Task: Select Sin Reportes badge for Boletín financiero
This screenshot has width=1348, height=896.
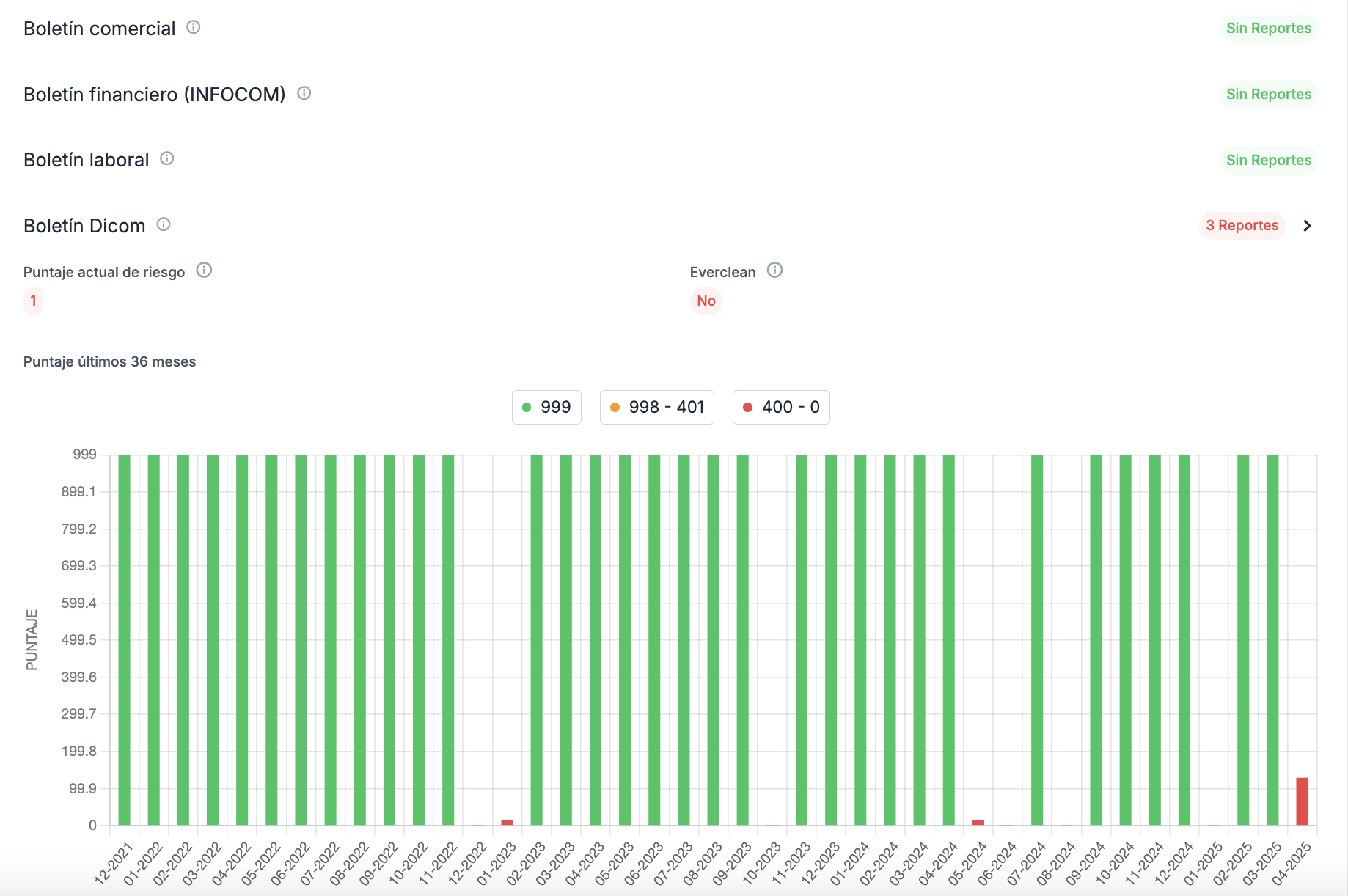Action: tap(1269, 95)
